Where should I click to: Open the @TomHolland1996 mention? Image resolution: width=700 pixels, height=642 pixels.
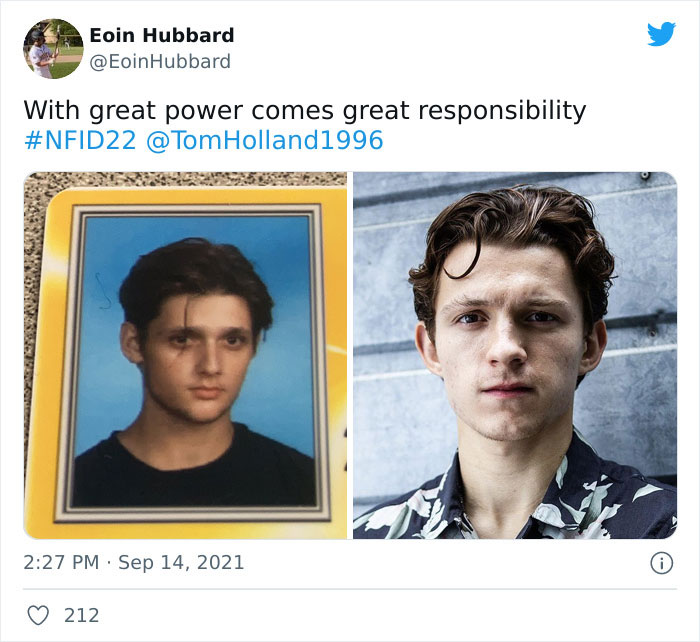(264, 140)
